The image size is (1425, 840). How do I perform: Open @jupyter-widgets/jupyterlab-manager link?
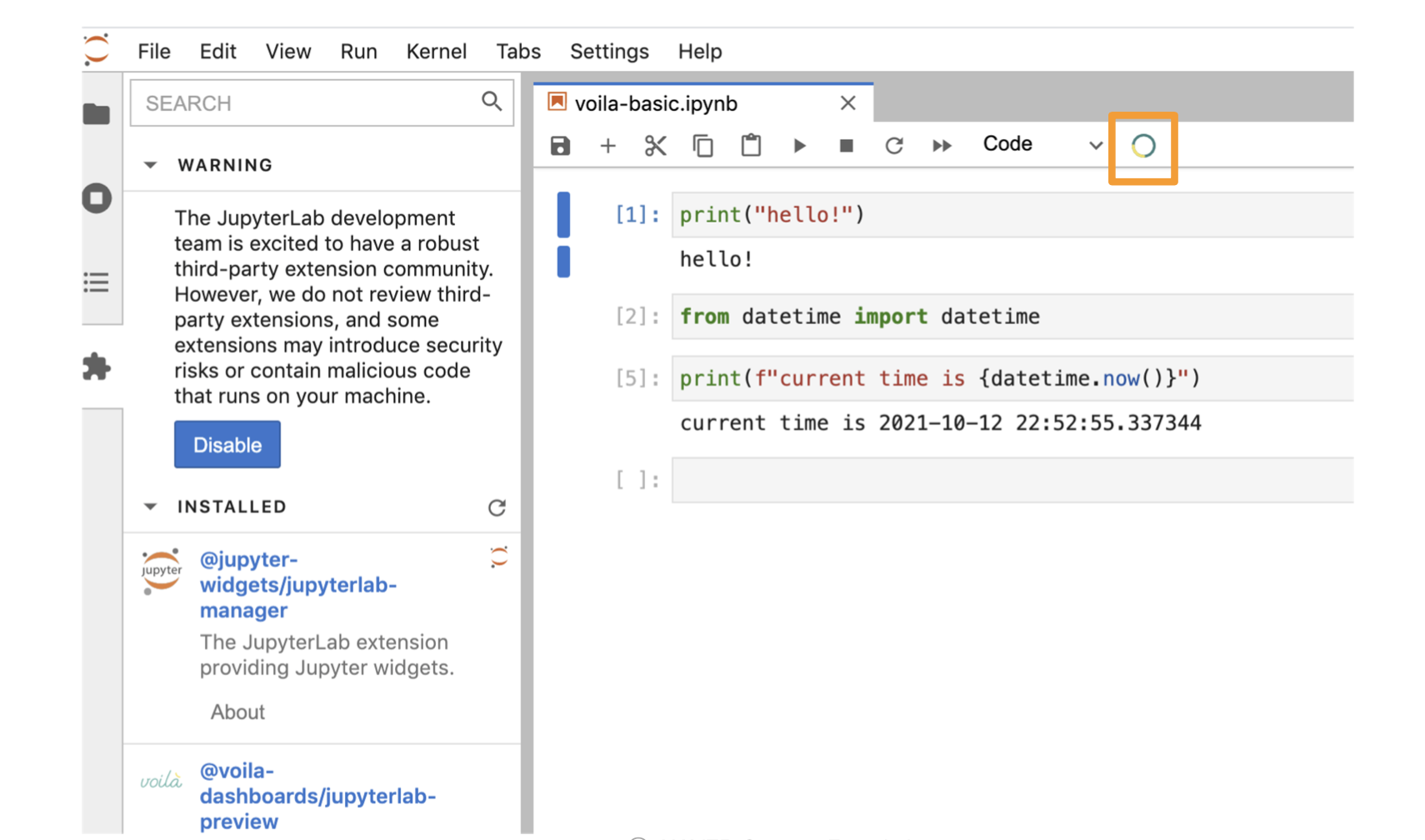click(x=298, y=585)
